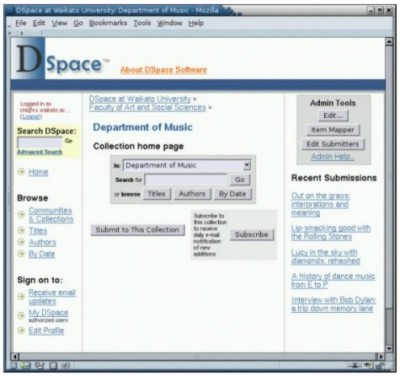Open the My DSpace link

coord(48,313)
